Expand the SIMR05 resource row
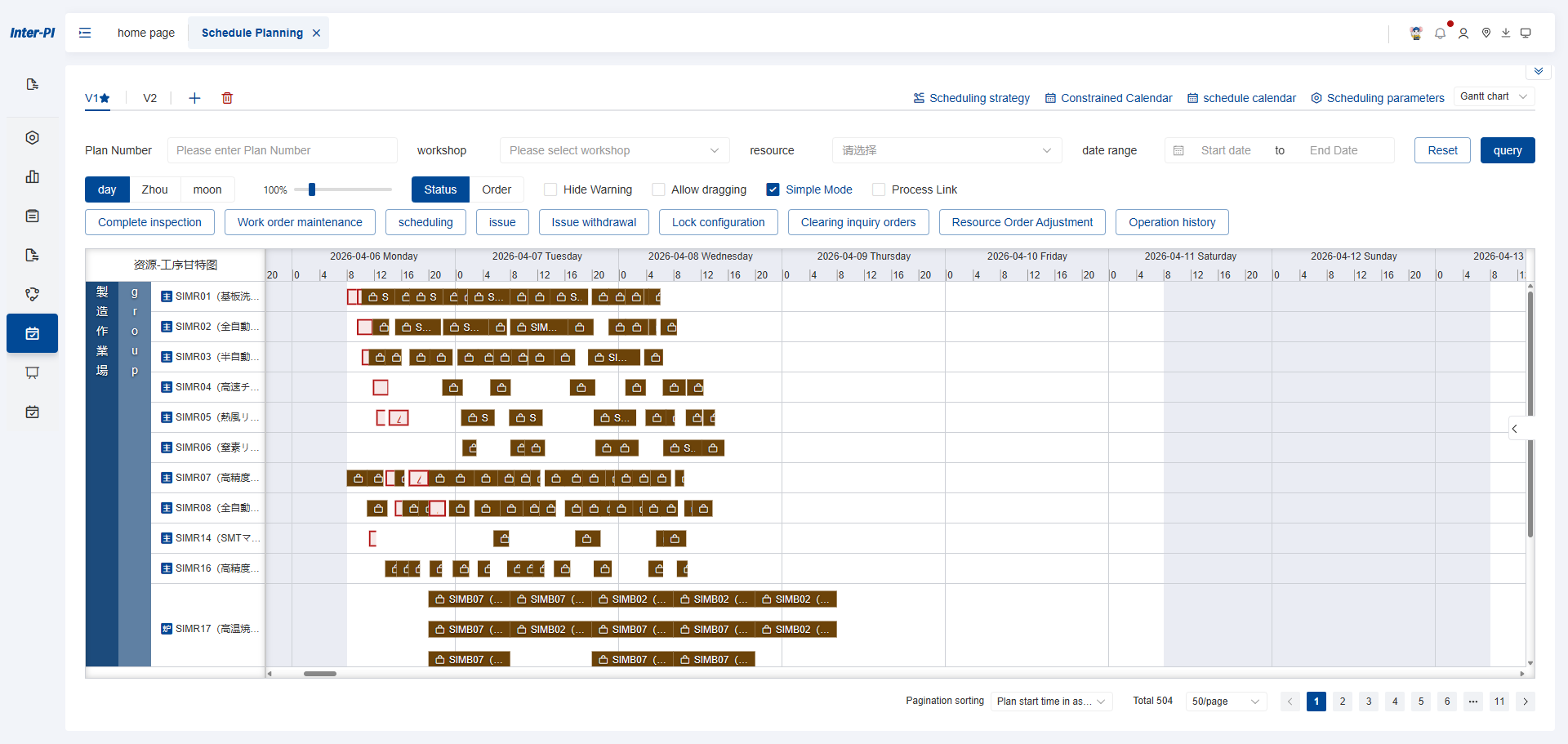The image size is (1568, 744). (167, 417)
